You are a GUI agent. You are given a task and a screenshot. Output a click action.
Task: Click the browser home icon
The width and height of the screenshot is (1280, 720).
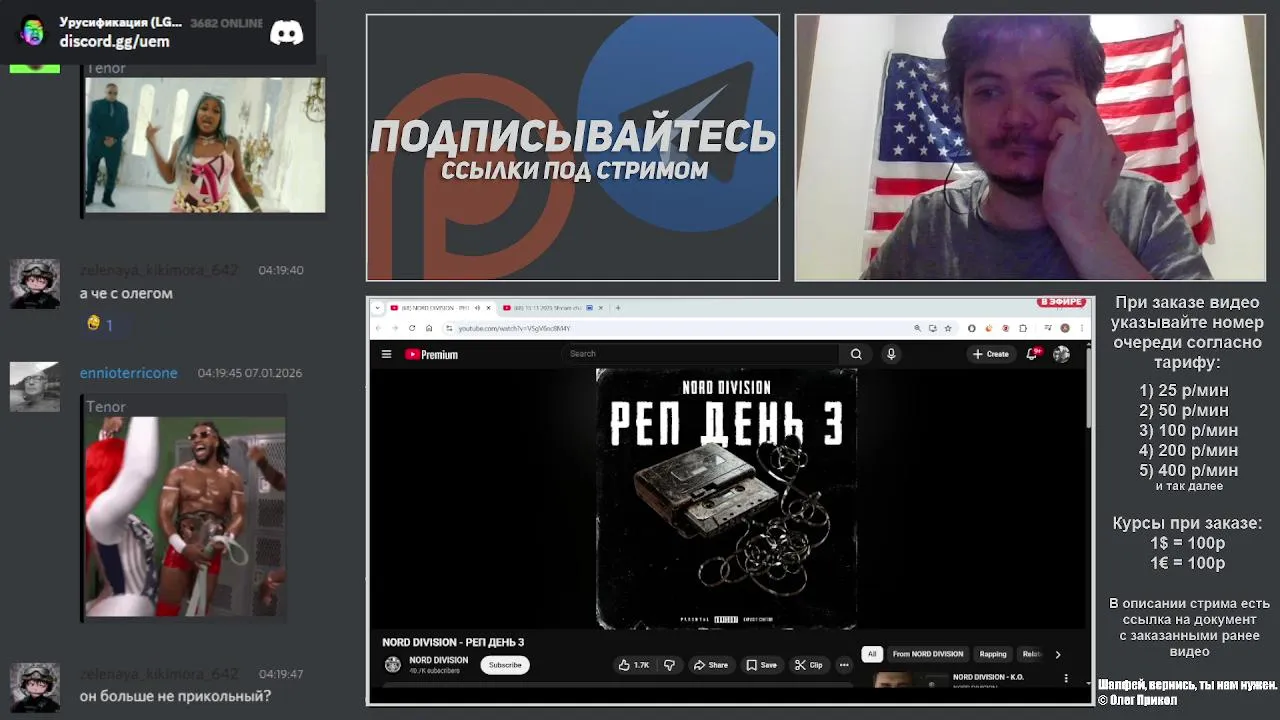tap(429, 328)
